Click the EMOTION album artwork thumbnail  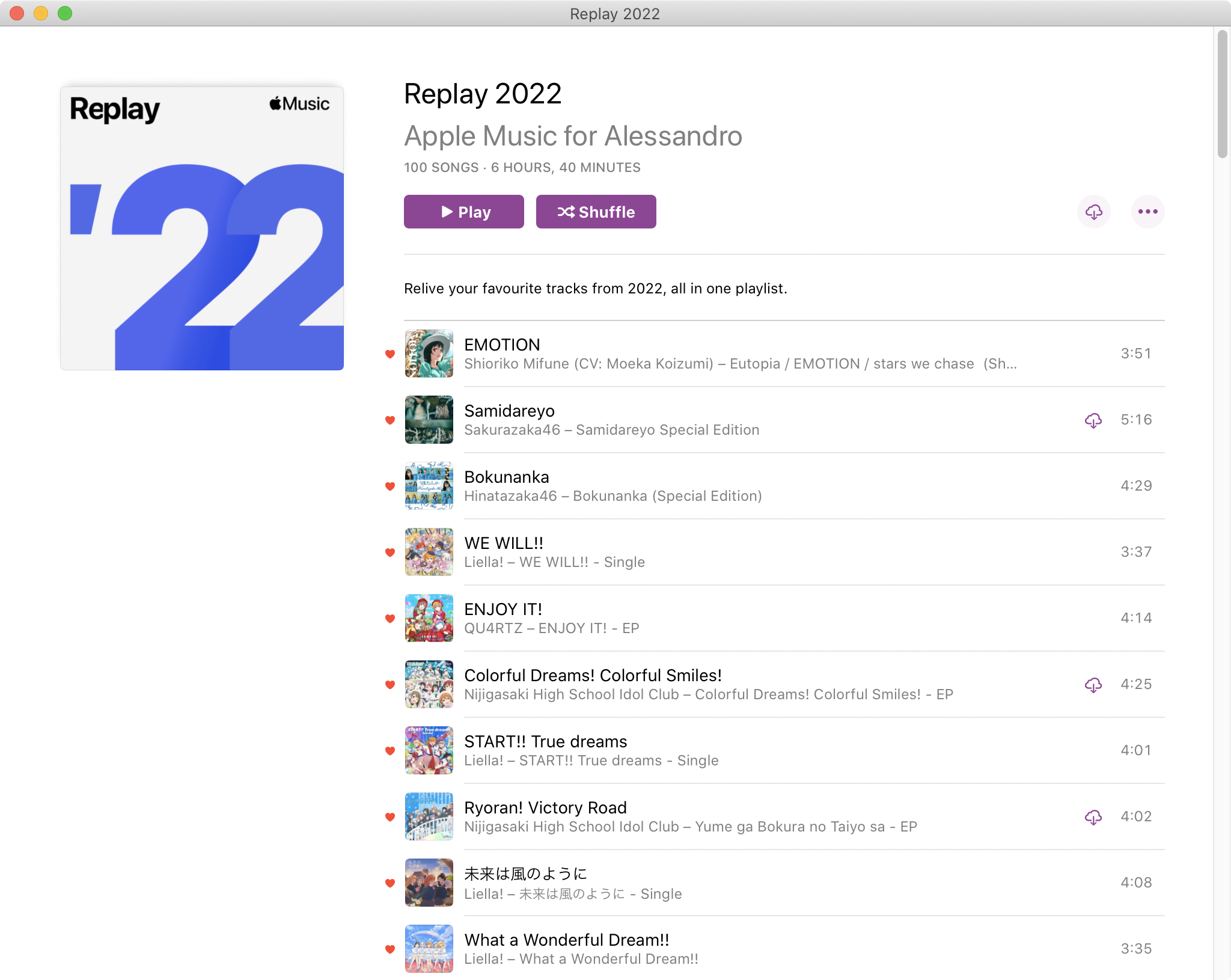pos(429,354)
